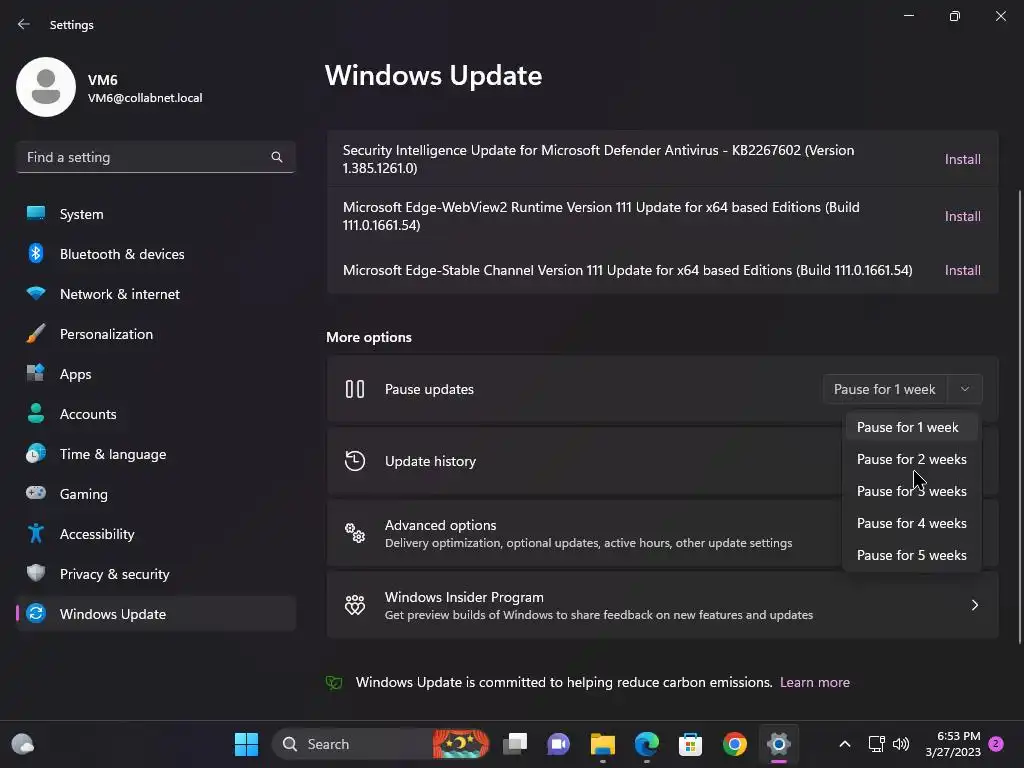Open Time & language clock icon
The width and height of the screenshot is (1024, 768).
click(36, 453)
